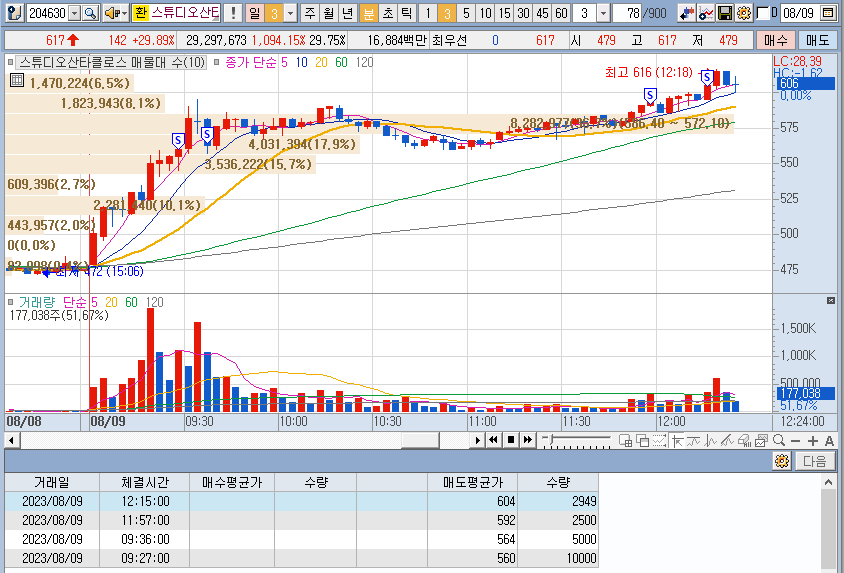The width and height of the screenshot is (844, 573).
Task: Select the 5 minute interval button
Action: (x=466, y=13)
